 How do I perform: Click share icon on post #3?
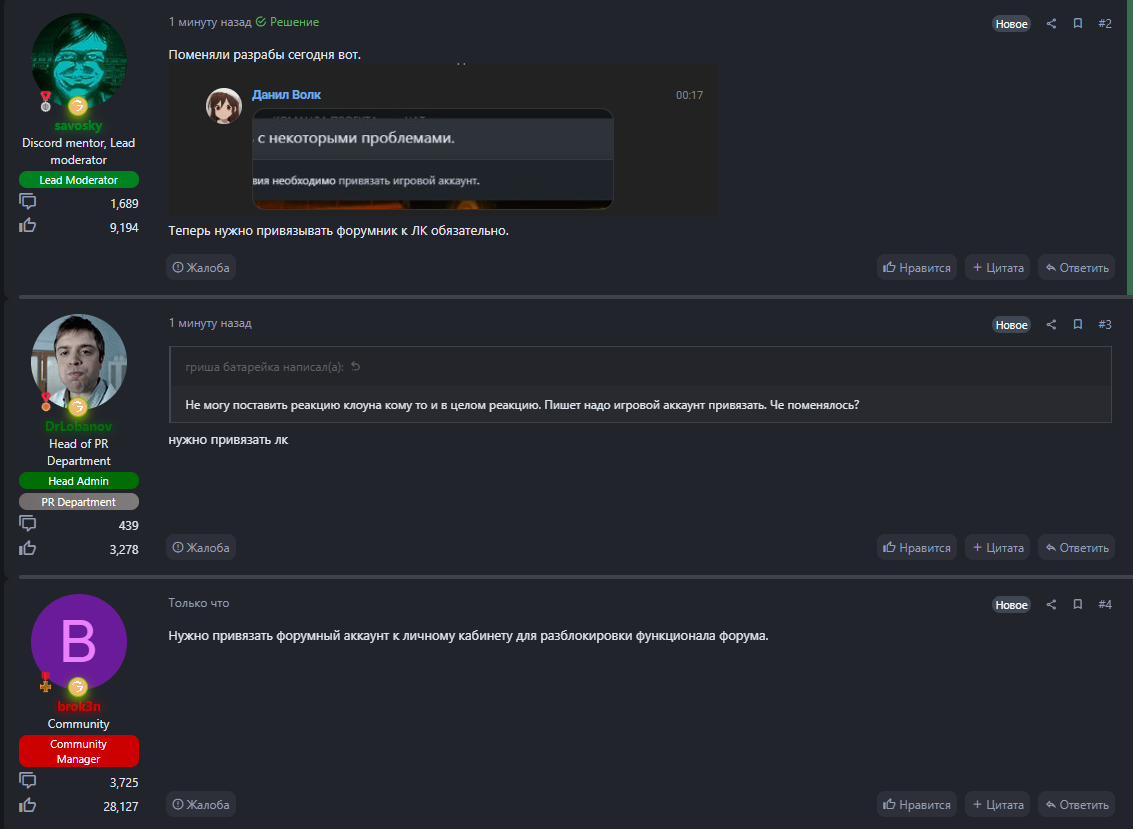1051,325
